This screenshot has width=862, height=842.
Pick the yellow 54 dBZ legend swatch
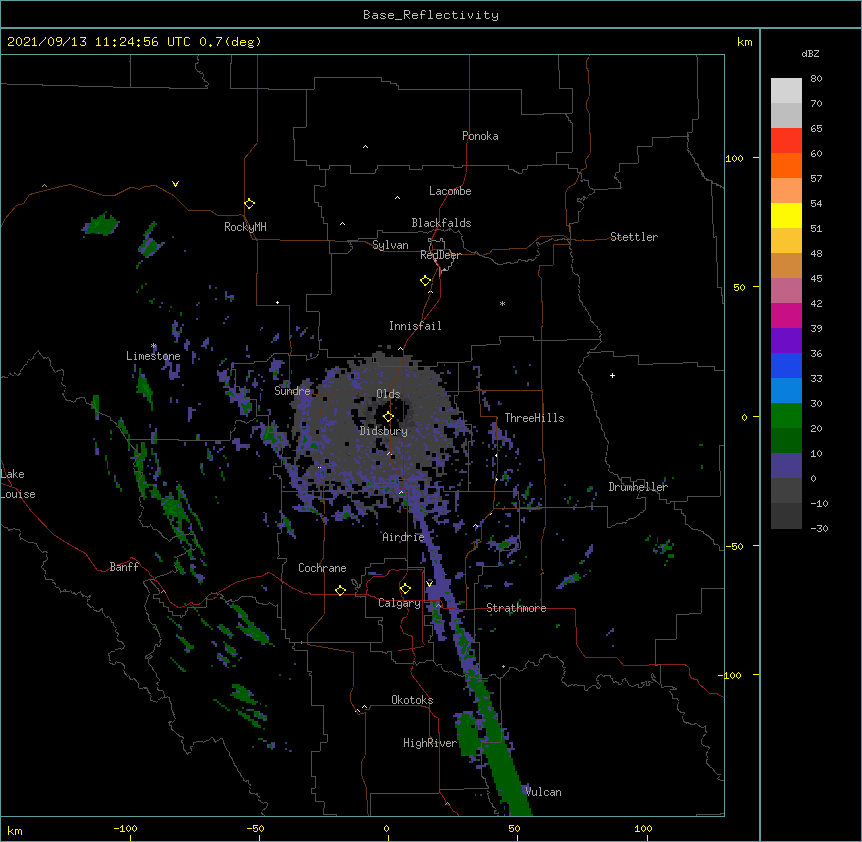pyautogui.click(x=786, y=215)
